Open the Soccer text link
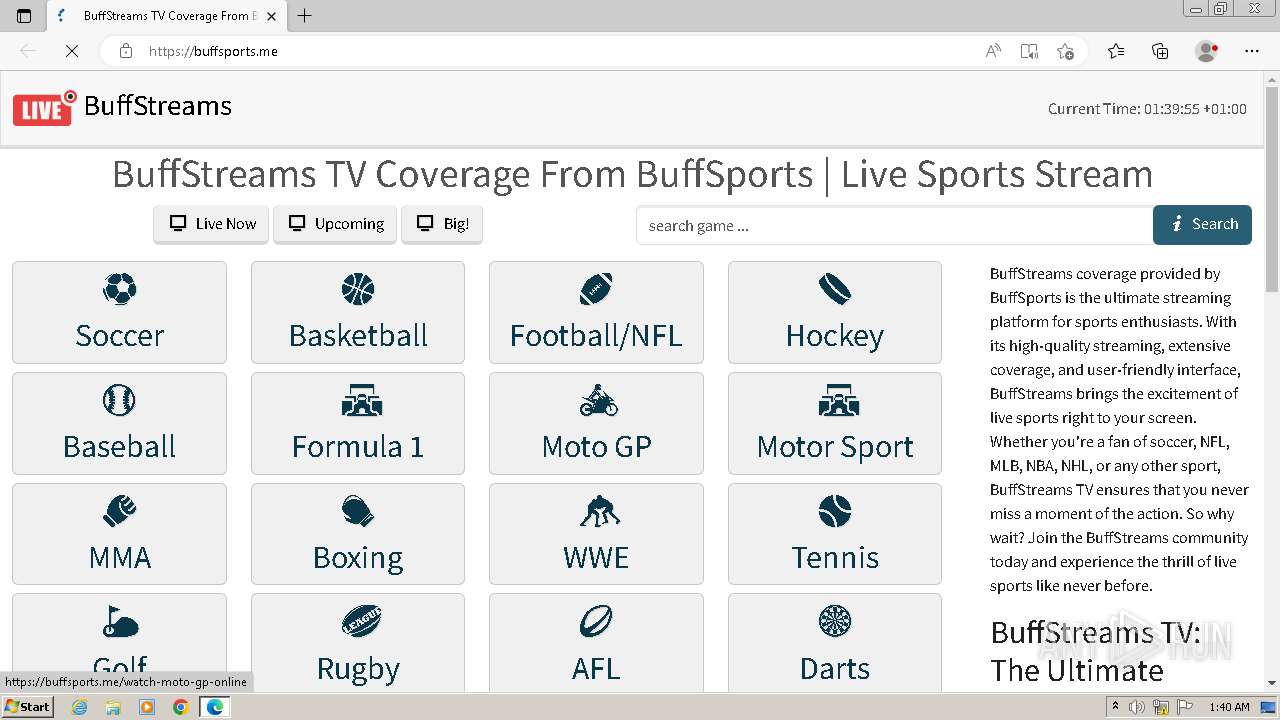Screen dimensions: 1280x720 119,336
